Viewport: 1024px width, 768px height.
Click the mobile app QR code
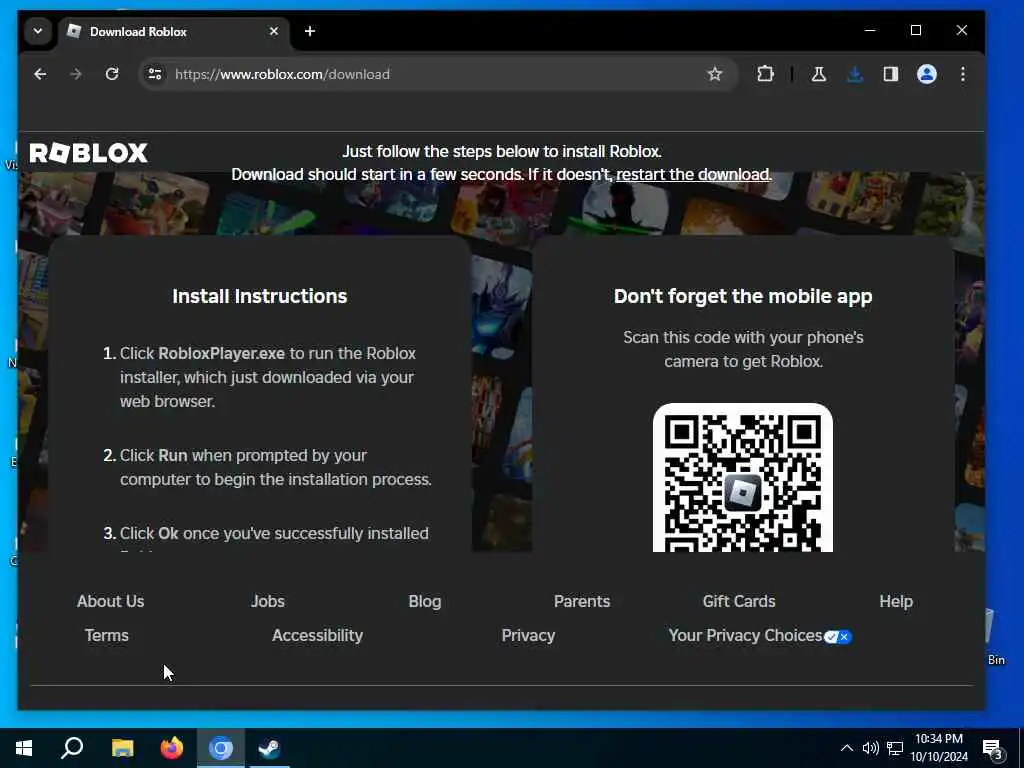point(743,479)
